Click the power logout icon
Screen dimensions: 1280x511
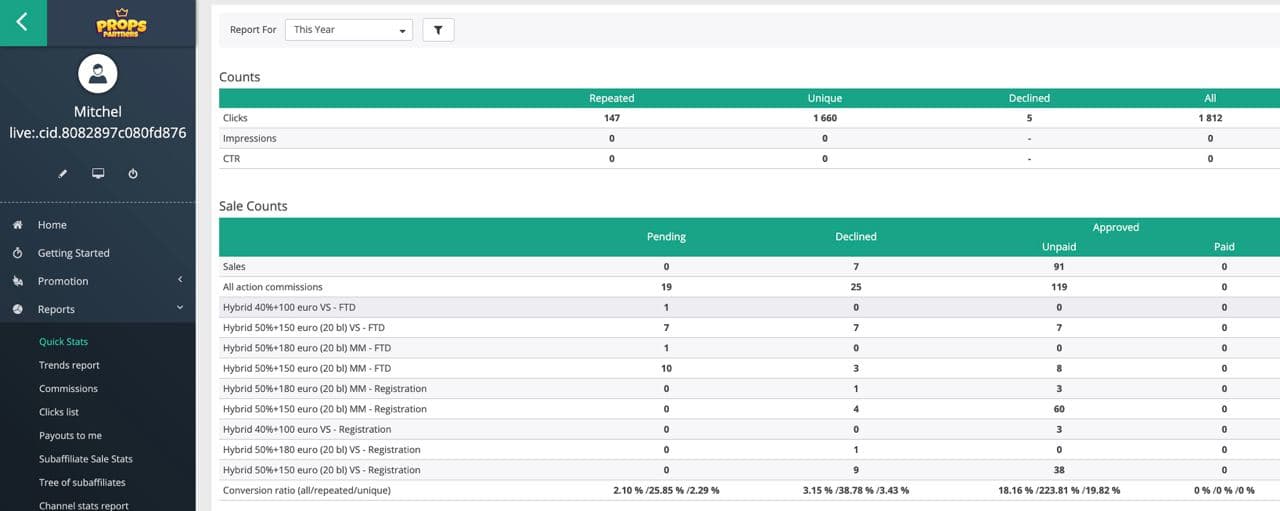[133, 173]
